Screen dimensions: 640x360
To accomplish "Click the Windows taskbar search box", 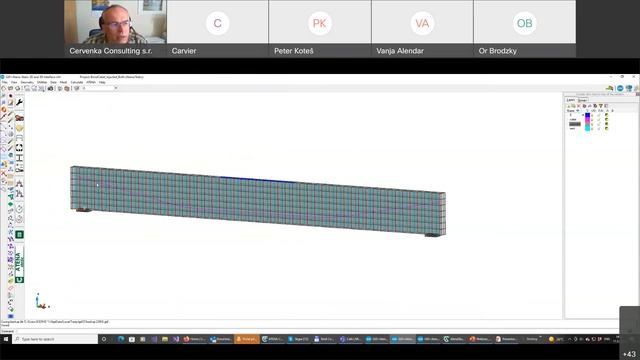I will 55,339.
